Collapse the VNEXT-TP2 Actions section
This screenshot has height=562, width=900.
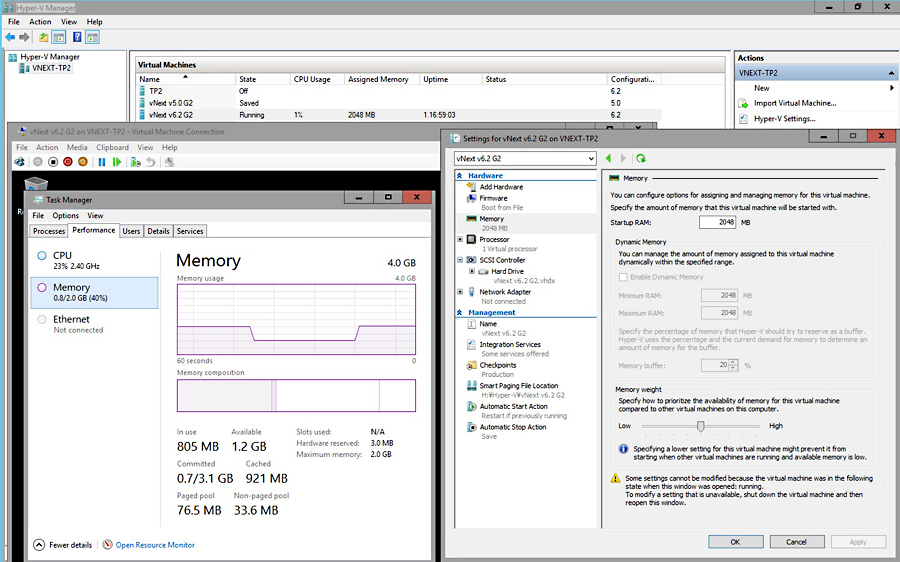pyautogui.click(x=891, y=73)
